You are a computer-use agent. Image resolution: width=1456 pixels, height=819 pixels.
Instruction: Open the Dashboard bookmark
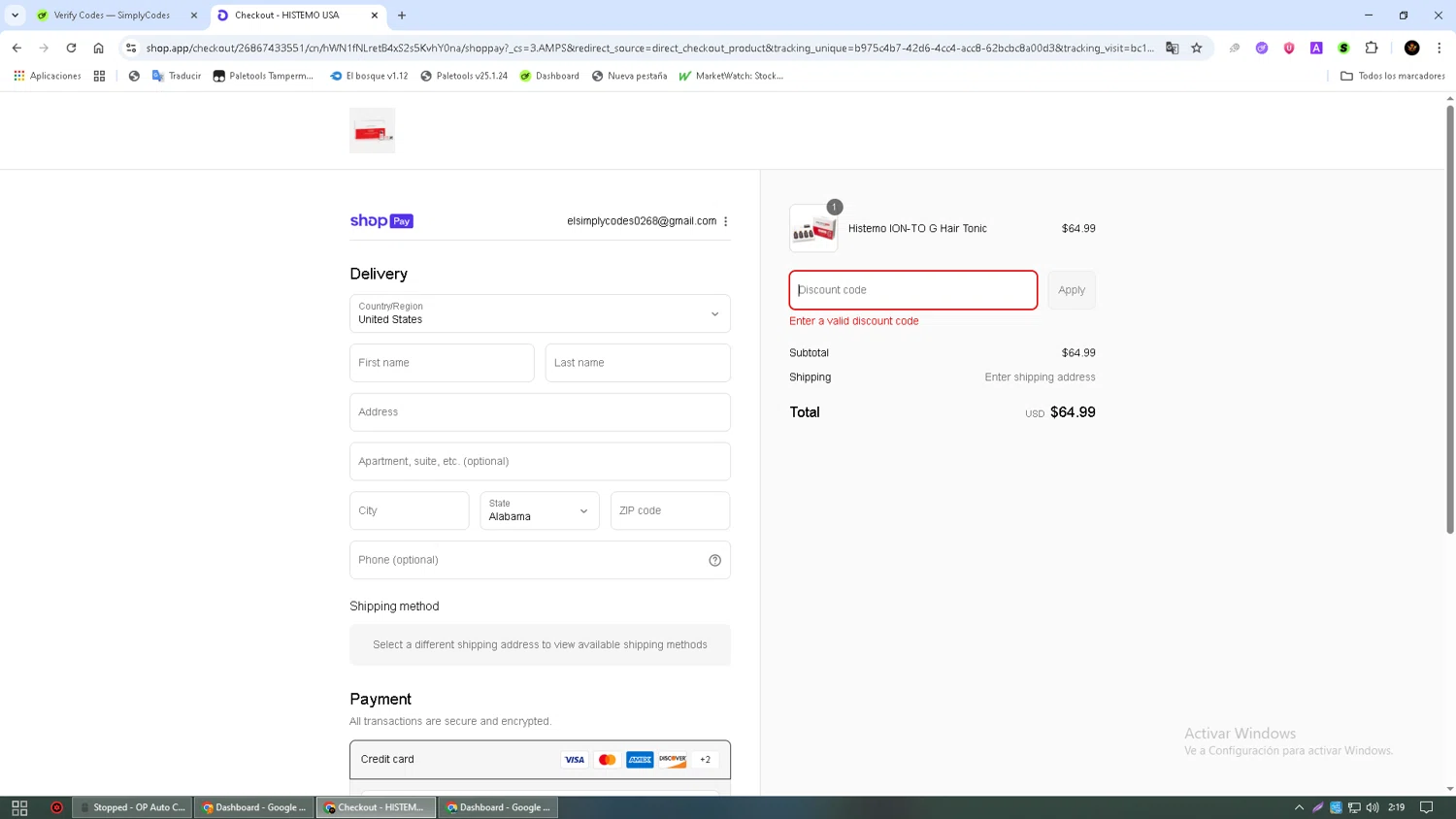tap(549, 76)
